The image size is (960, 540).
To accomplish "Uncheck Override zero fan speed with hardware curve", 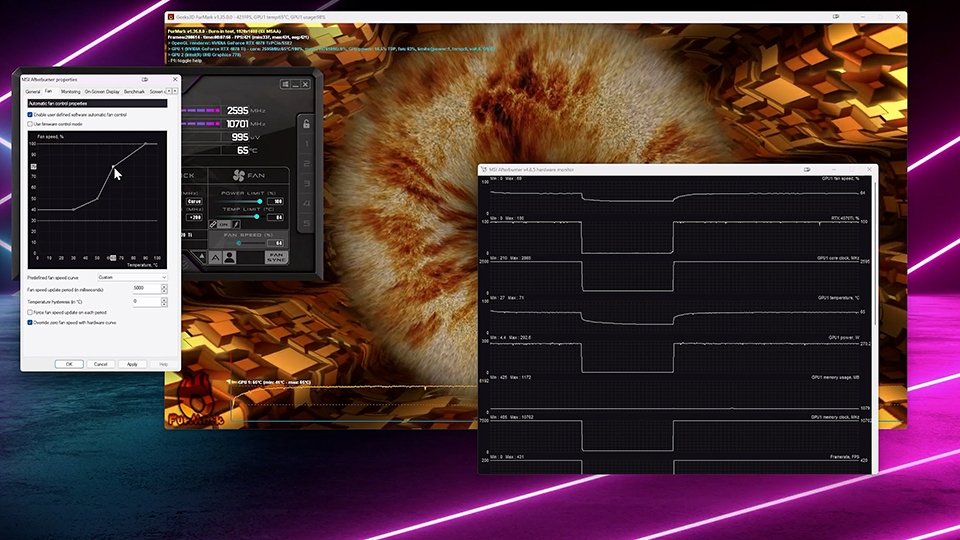I will (x=30, y=323).
